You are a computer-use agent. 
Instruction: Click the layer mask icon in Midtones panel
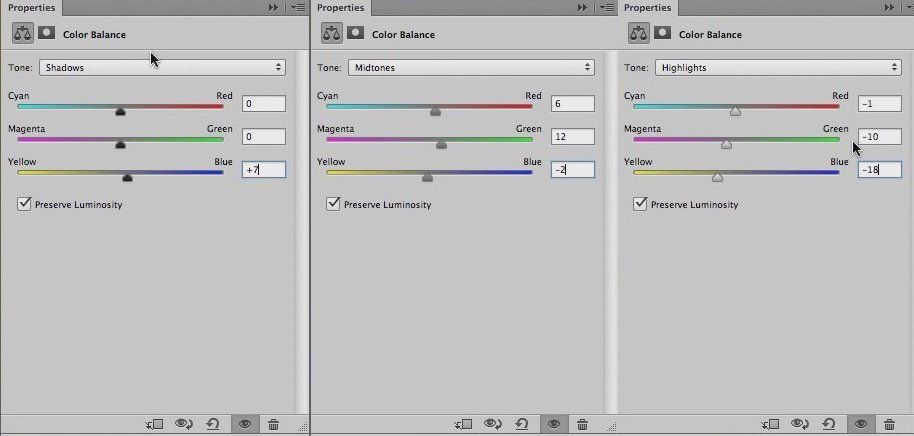[x=356, y=33]
